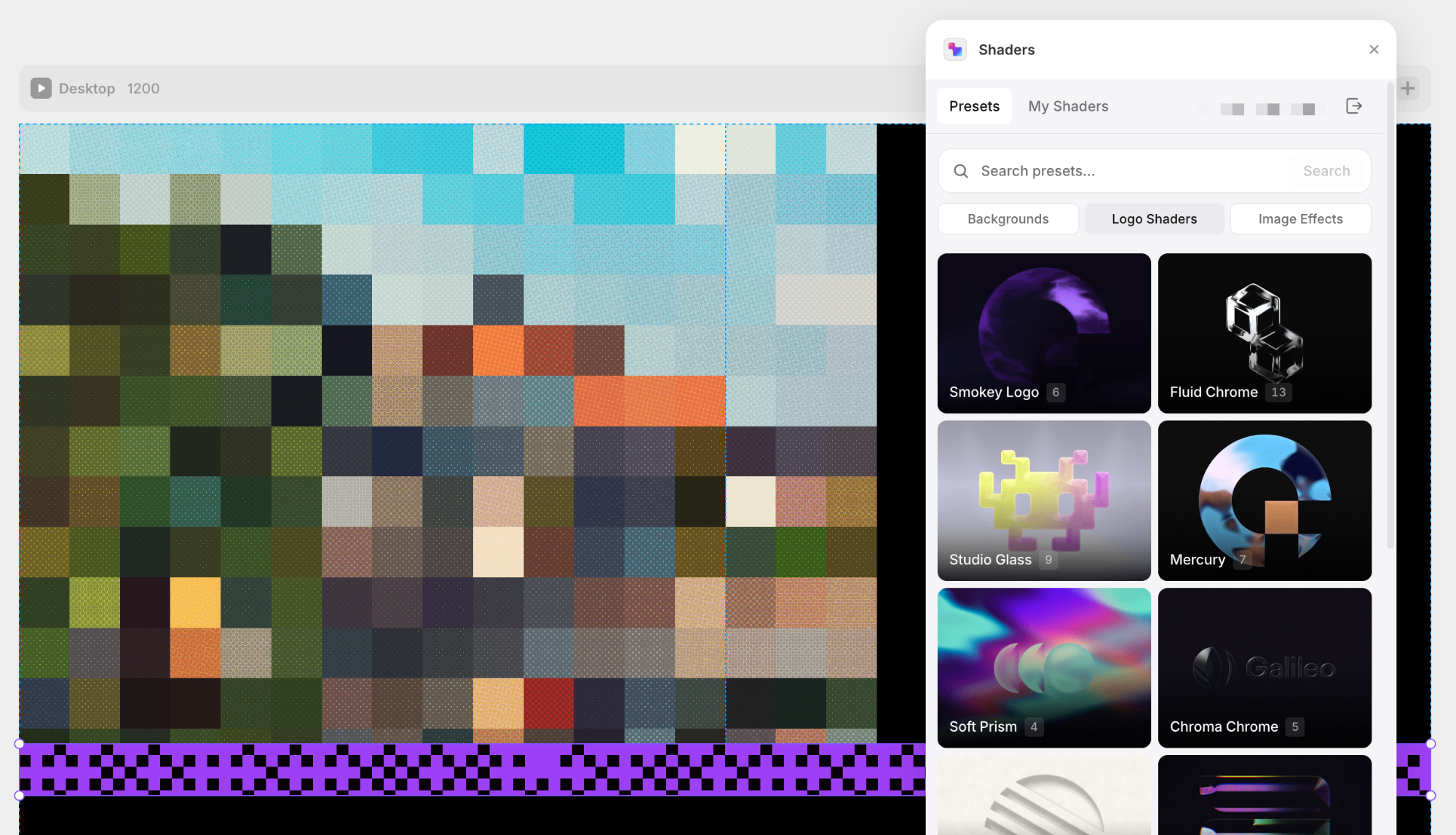Select the Chroma Chrome preset
Image resolution: width=1456 pixels, height=835 pixels.
pos(1265,668)
